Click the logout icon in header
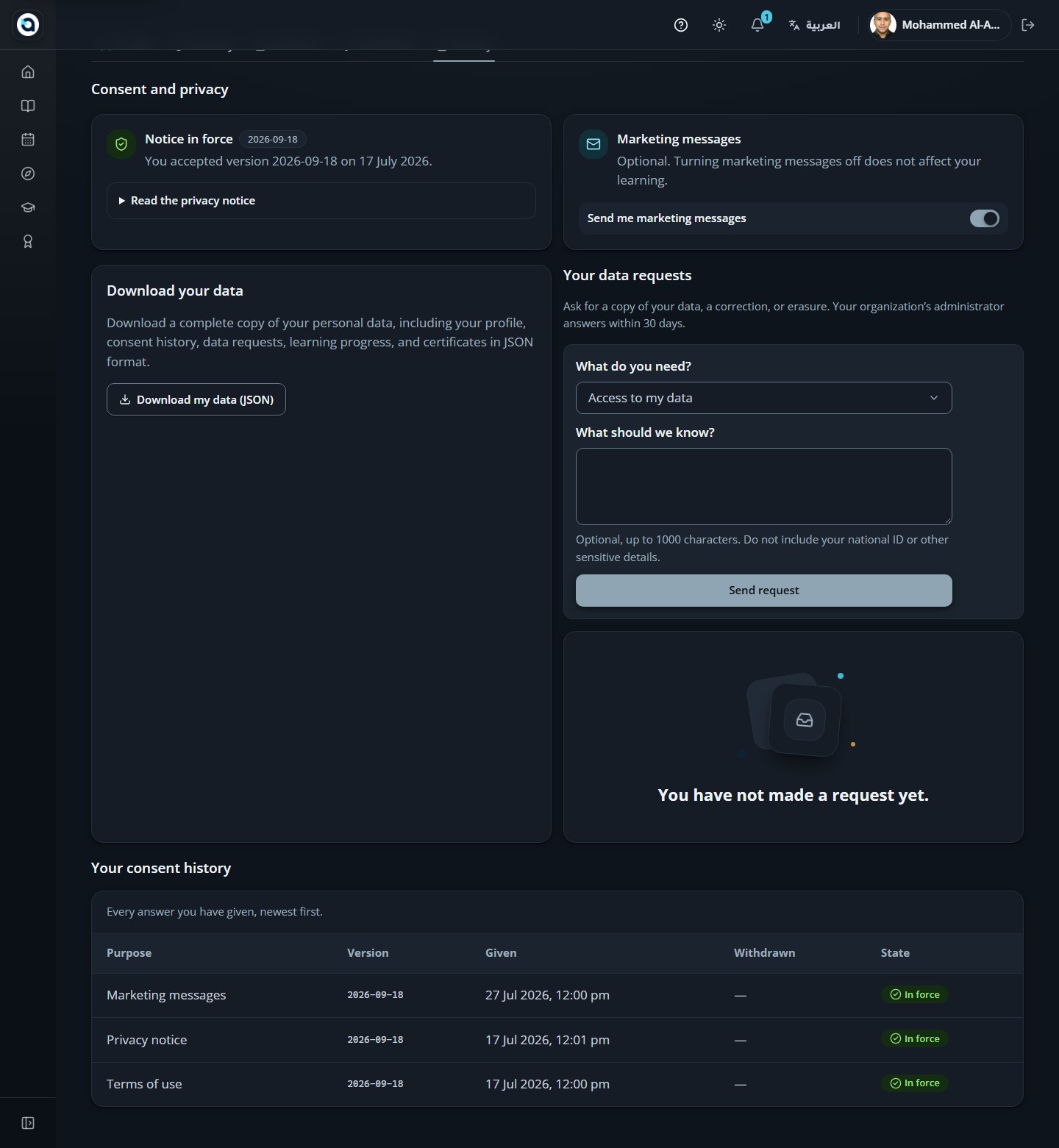Viewport: 1059px width, 1148px height. 1028,25
